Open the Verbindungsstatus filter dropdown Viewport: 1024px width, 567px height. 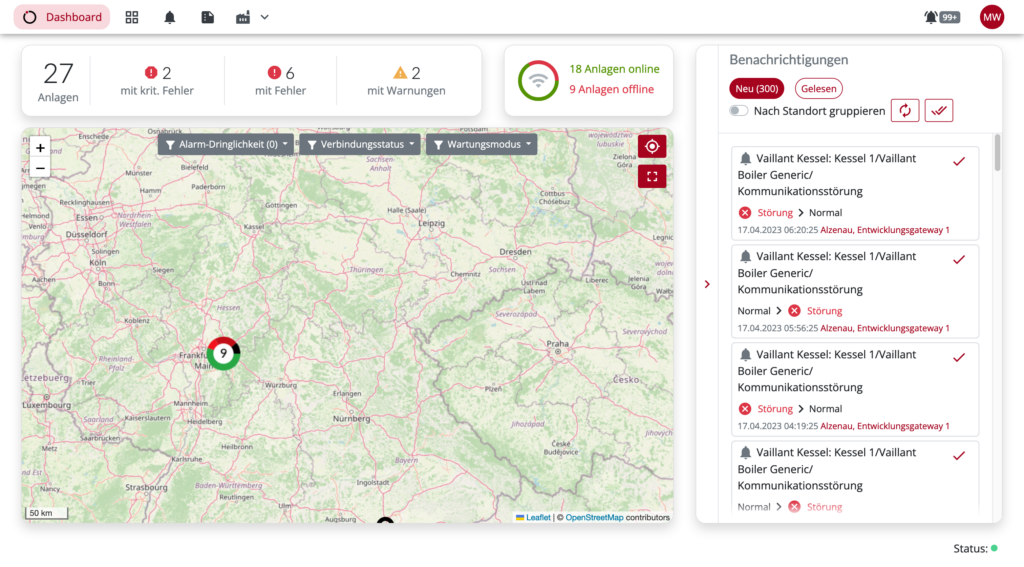point(360,144)
